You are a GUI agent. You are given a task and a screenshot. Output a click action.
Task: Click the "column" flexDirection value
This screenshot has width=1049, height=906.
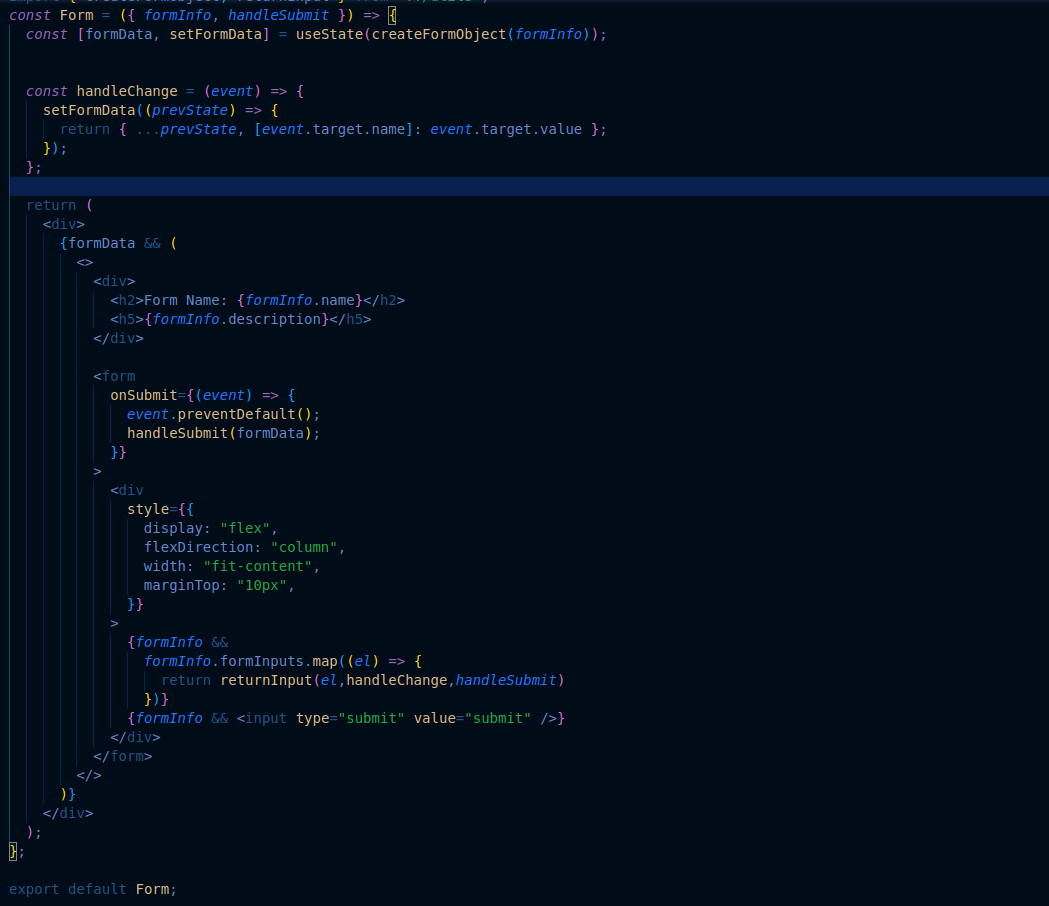pyautogui.click(x=304, y=547)
